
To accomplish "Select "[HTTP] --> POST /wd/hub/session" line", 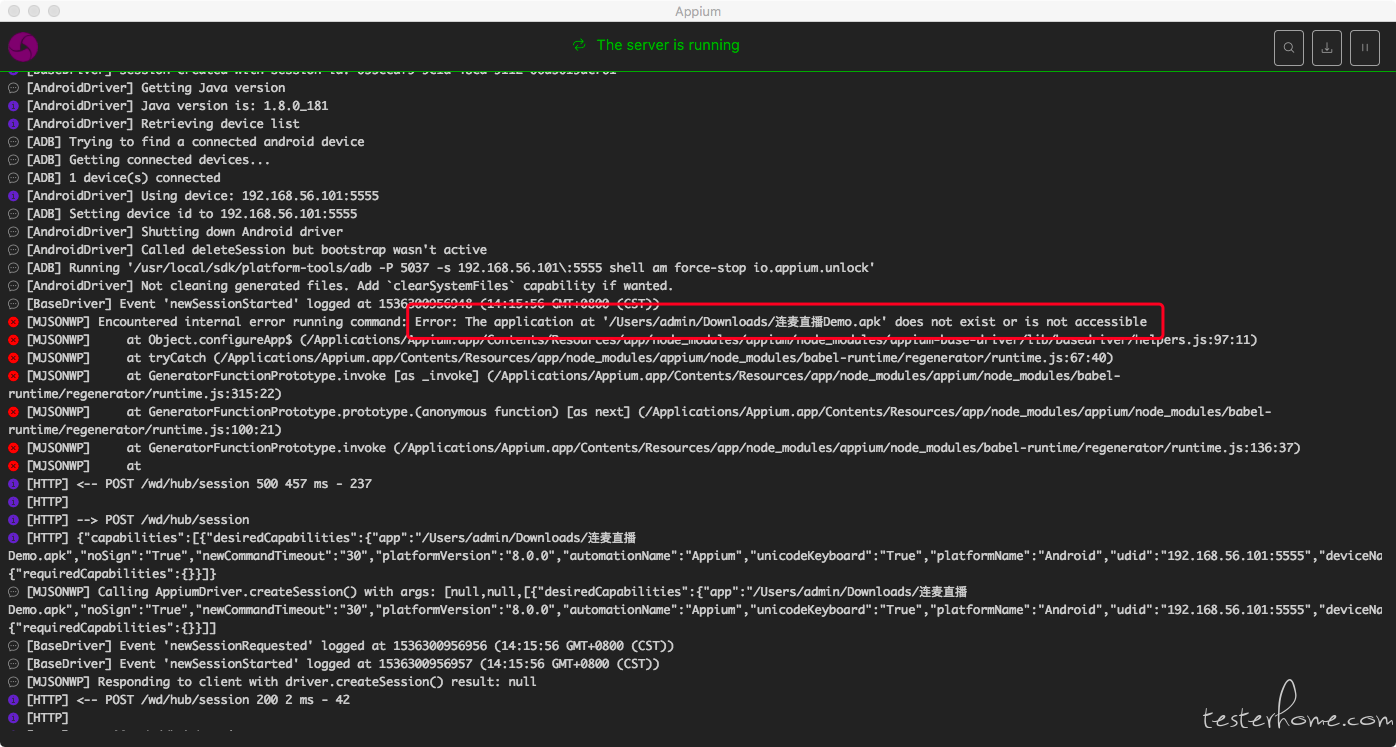I will (137, 519).
